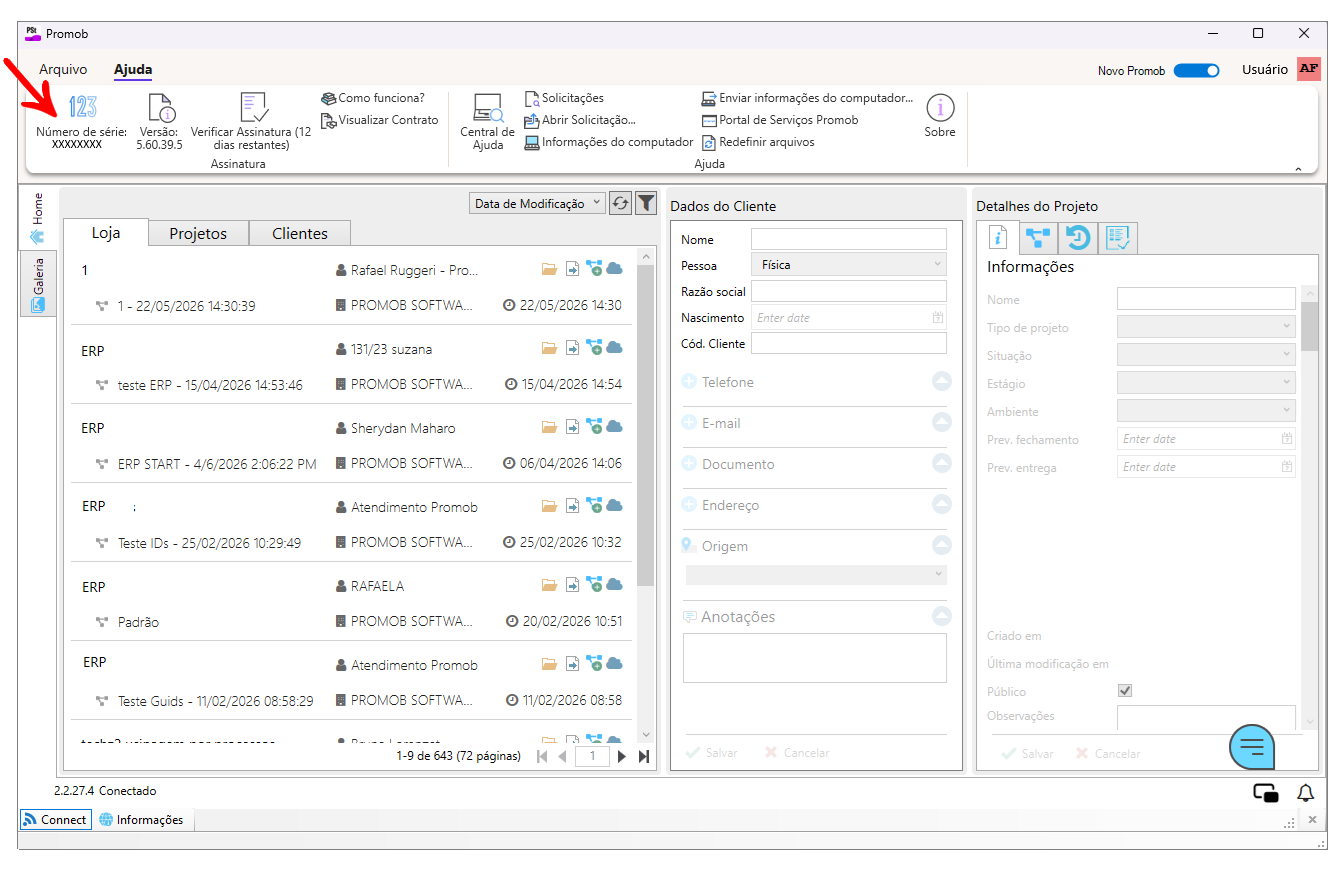Open the Nascimento date picker calendar
The image size is (1336, 881).
(x=938, y=318)
